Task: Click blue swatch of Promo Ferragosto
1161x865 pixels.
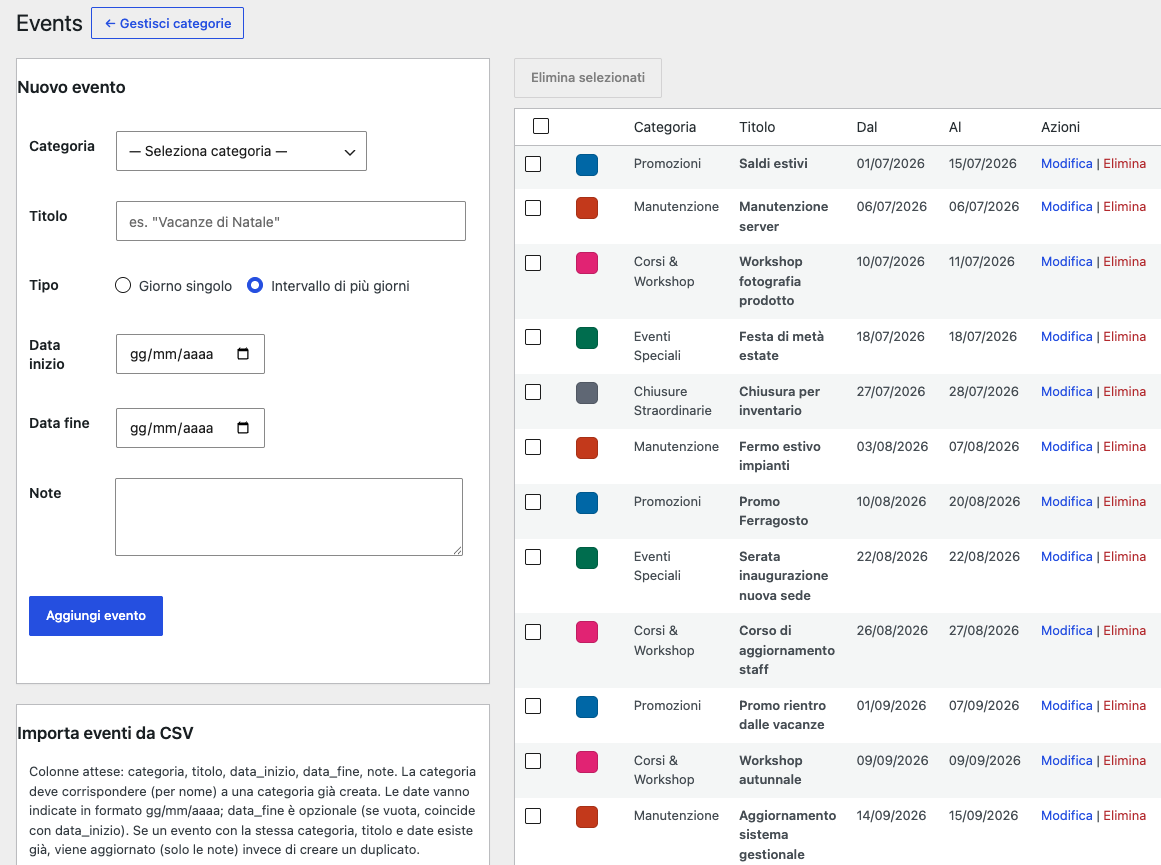Action: [587, 503]
